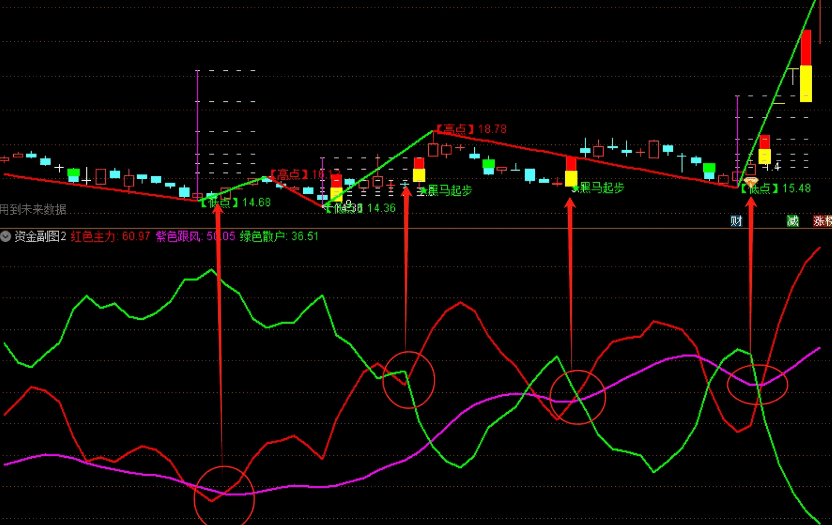The image size is (832, 525).
Task: Click the 低点 14.36 price label
Action: [360, 208]
